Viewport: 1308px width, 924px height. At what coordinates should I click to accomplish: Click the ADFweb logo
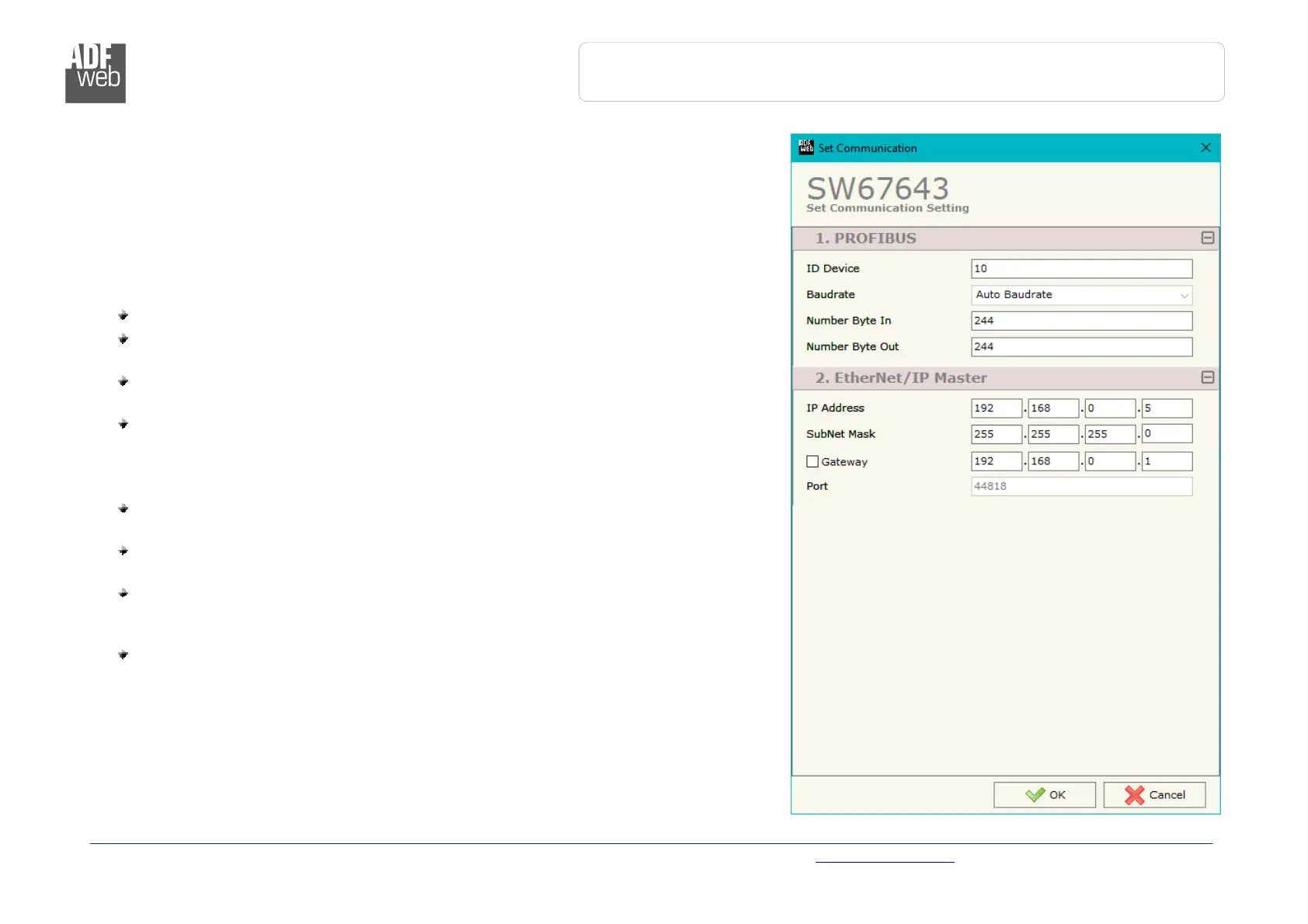95,73
